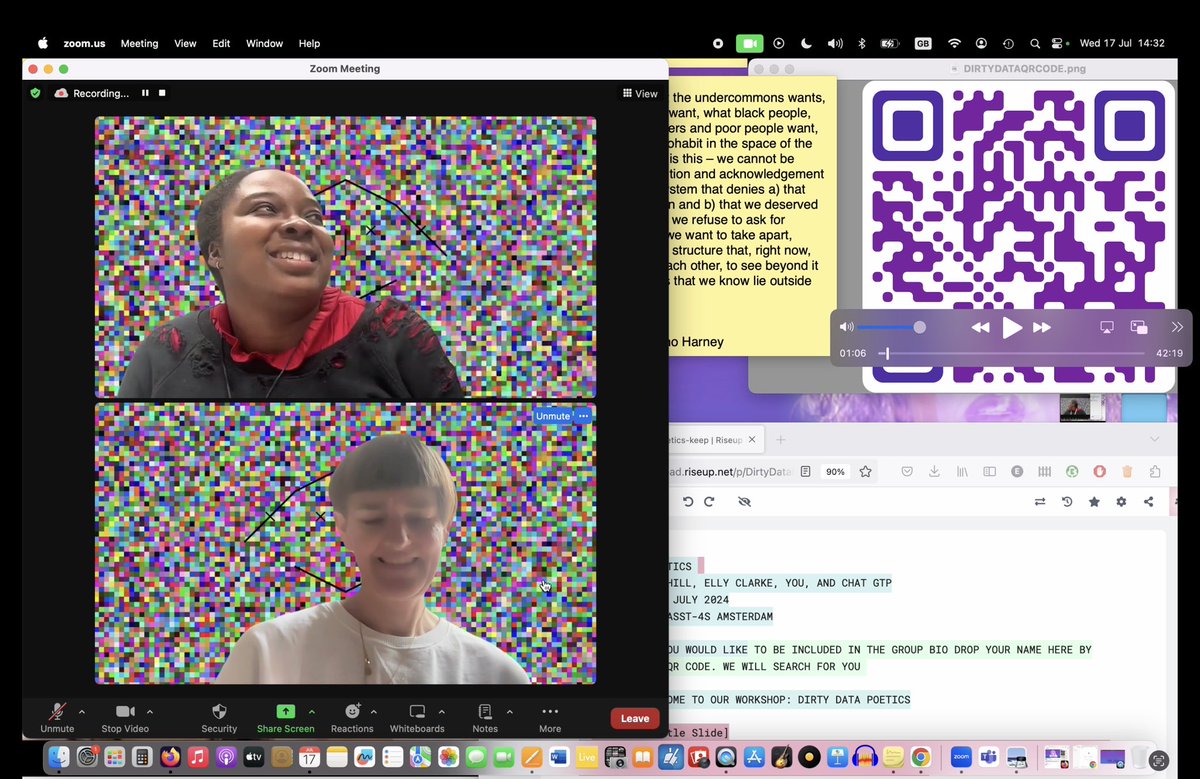Viewport: 1200px width, 779px height.
Task: Open the View menu in menu bar
Action: (185, 43)
